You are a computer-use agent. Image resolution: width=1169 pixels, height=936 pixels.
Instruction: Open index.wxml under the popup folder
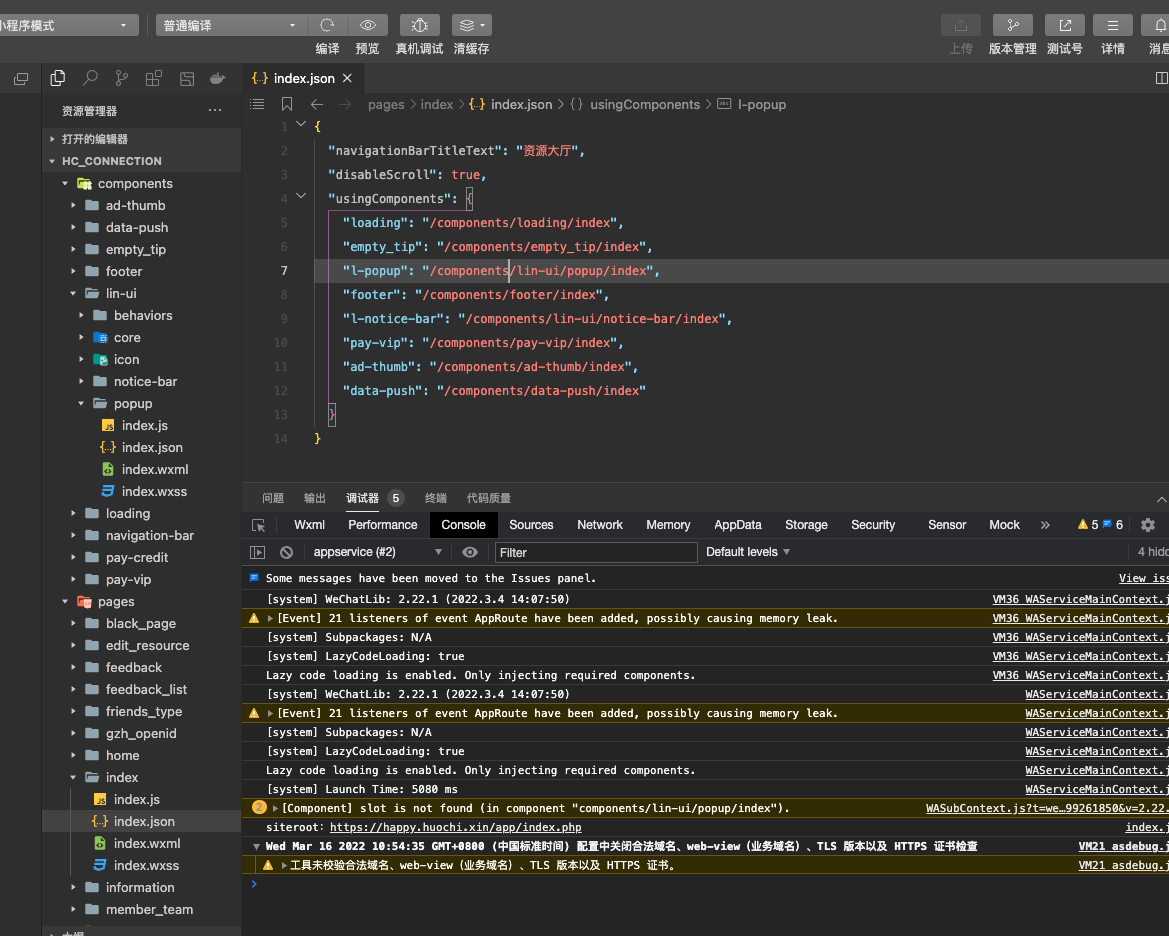pos(155,470)
